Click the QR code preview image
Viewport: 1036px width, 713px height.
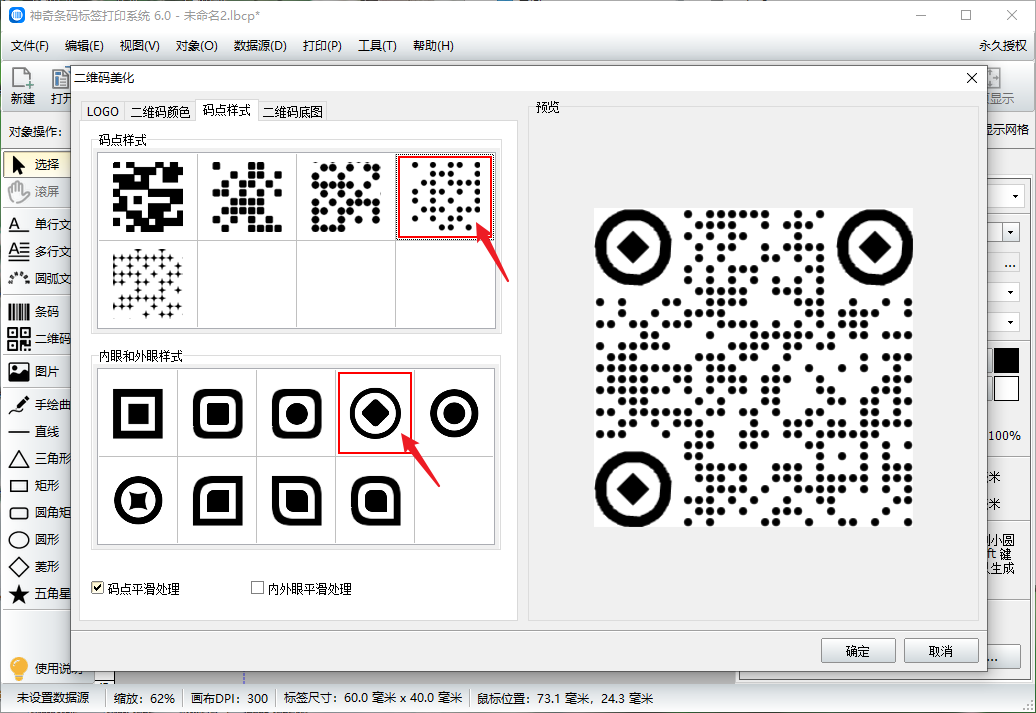tap(753, 367)
